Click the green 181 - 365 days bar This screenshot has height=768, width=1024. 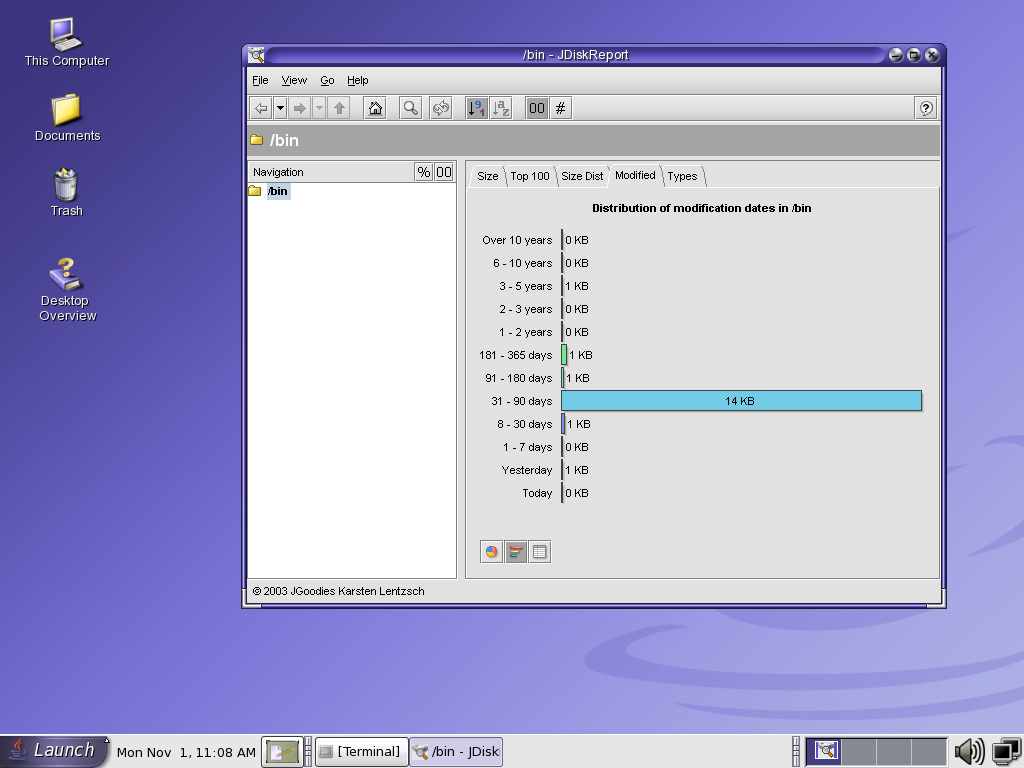pos(564,355)
